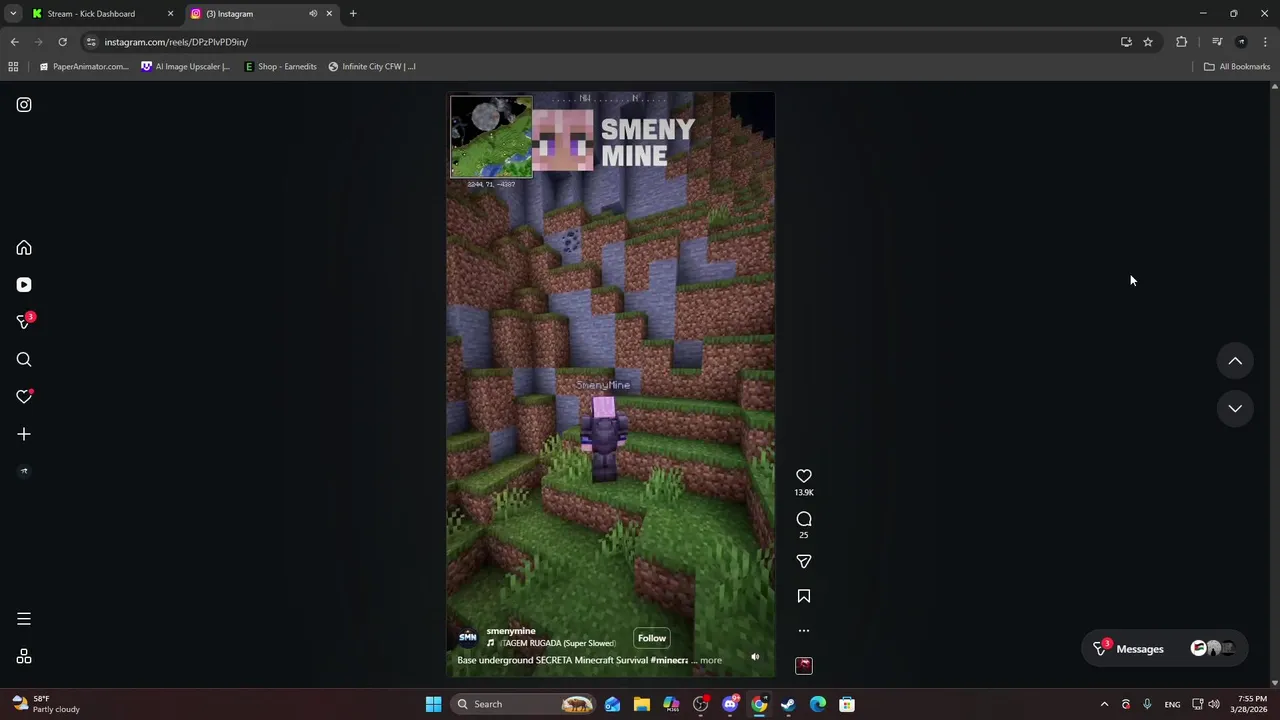This screenshot has width=1280, height=720.
Task: Share the reel via paper plane icon
Action: (x=804, y=562)
